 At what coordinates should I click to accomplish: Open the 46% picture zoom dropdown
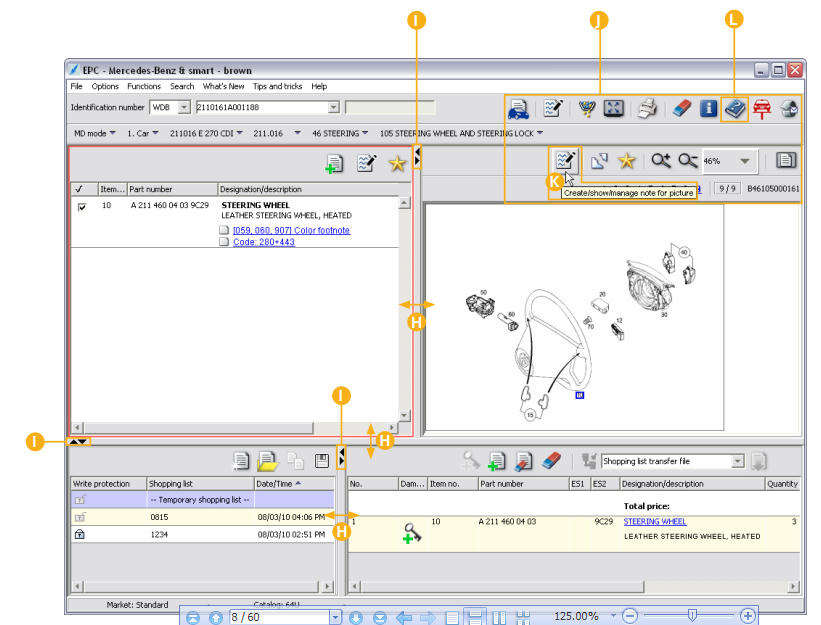745,161
